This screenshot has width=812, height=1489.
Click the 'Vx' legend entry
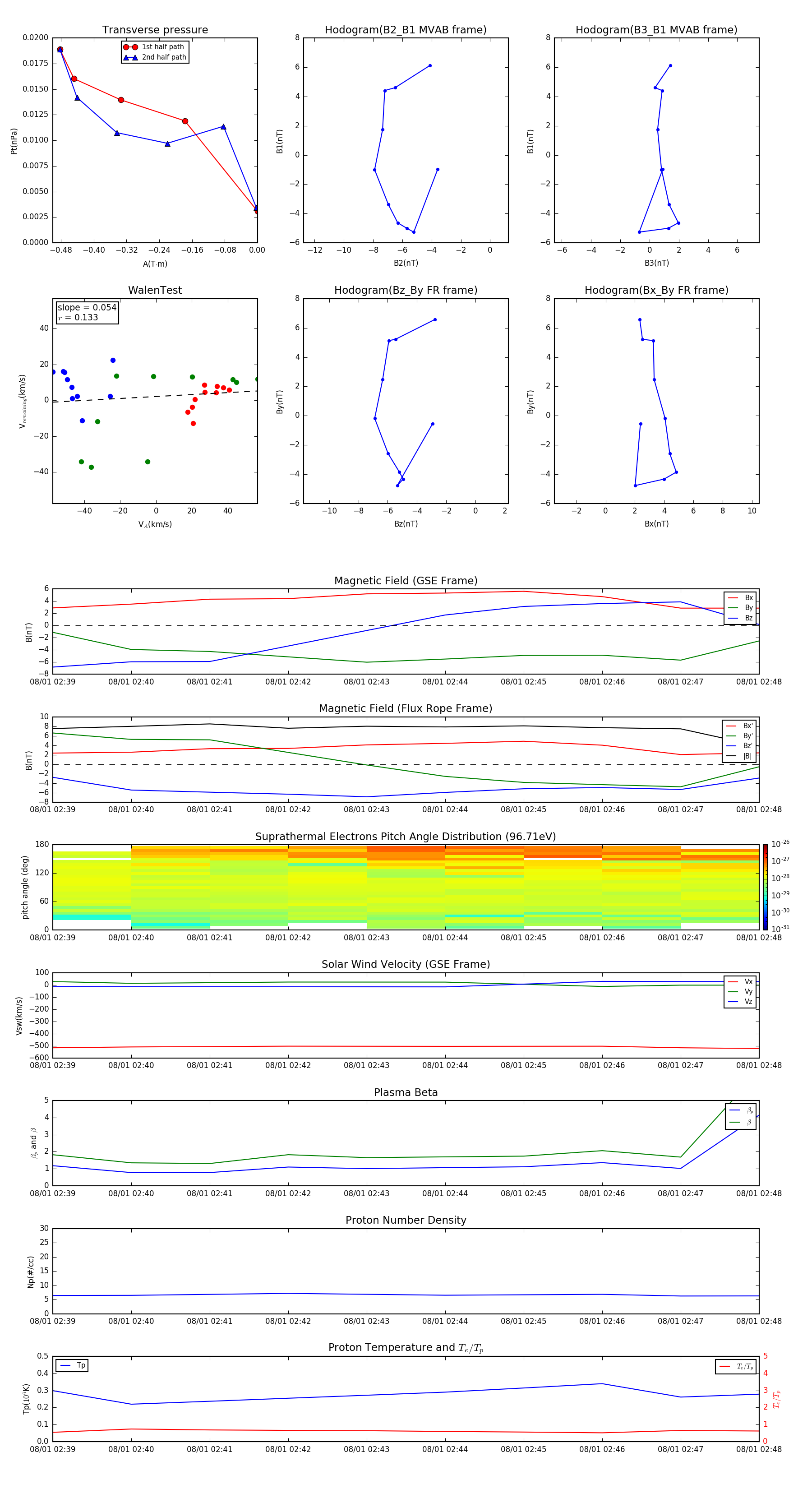click(x=740, y=981)
